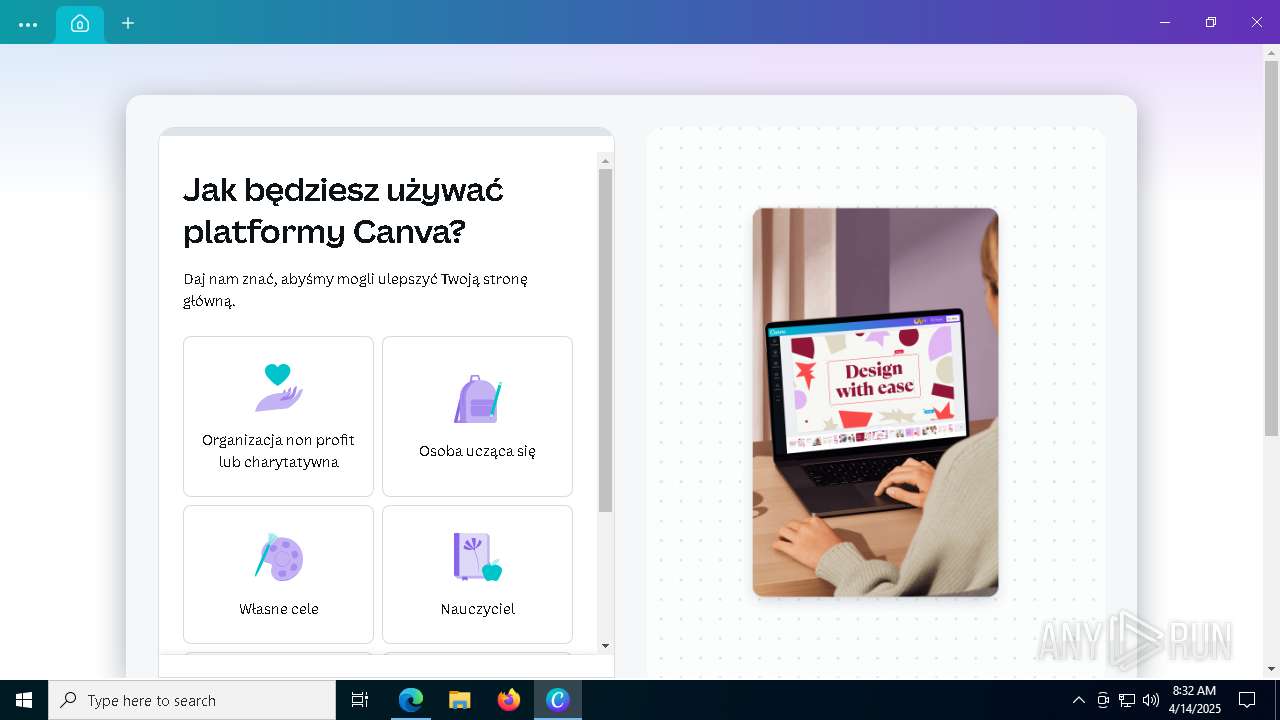
Task: Click the main window scroll-up arrow
Action: (x=1271, y=52)
